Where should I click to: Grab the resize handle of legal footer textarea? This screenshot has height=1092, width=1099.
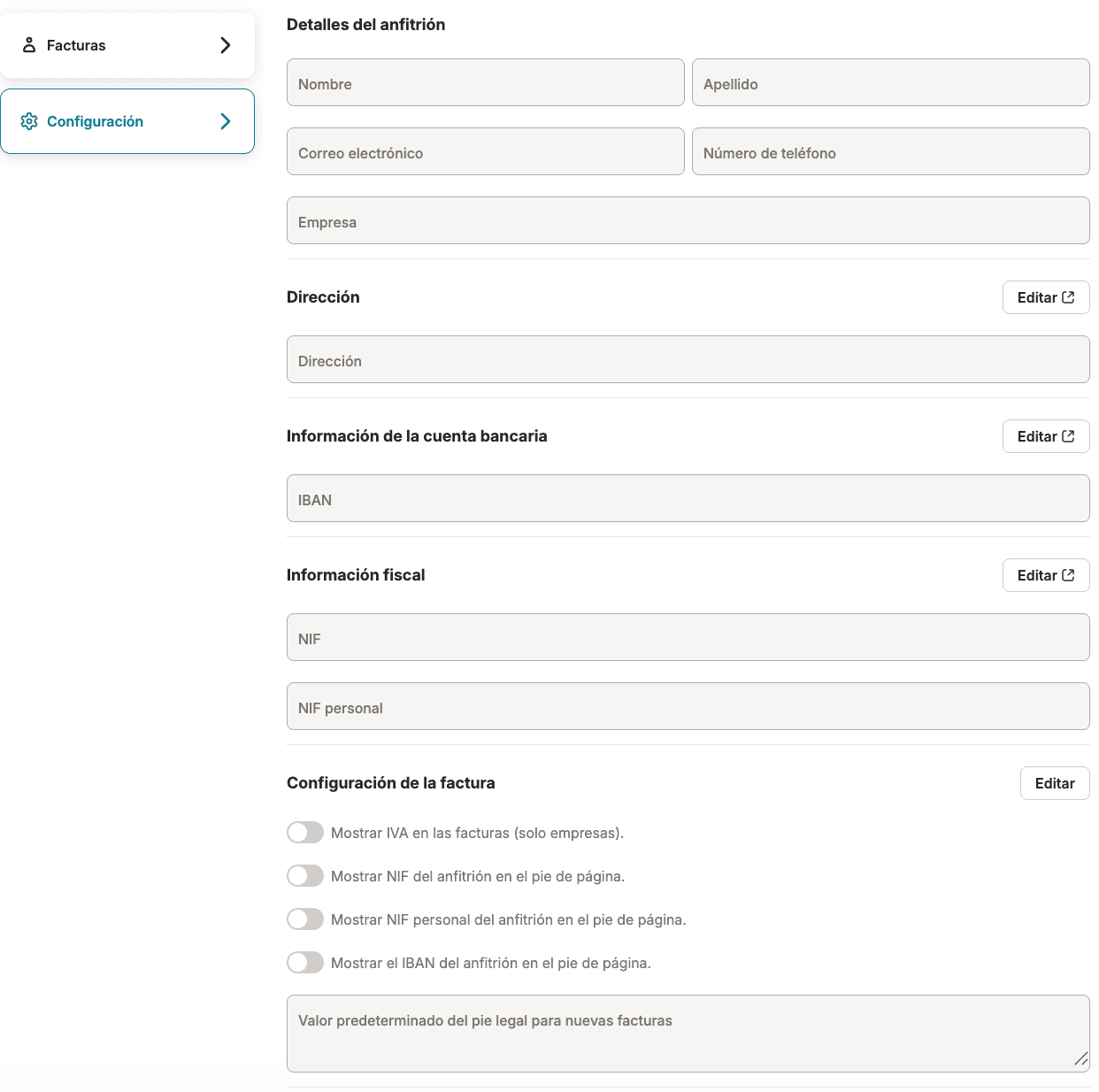pyautogui.click(x=1080, y=1059)
